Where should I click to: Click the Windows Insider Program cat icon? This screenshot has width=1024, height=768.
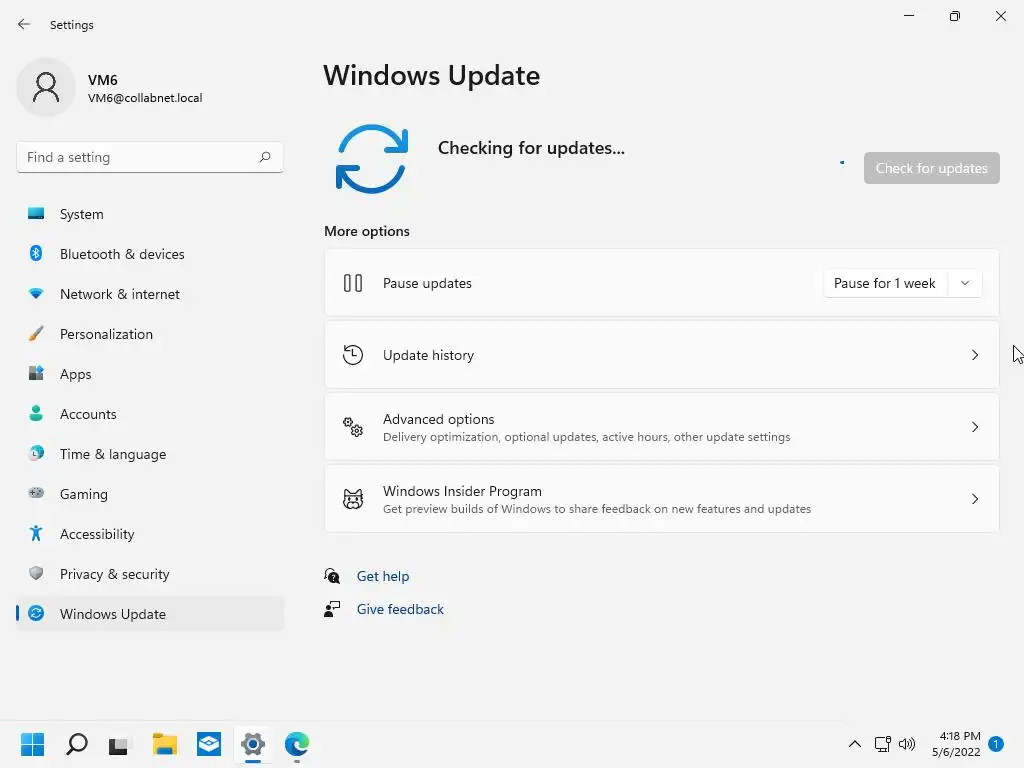click(x=353, y=499)
